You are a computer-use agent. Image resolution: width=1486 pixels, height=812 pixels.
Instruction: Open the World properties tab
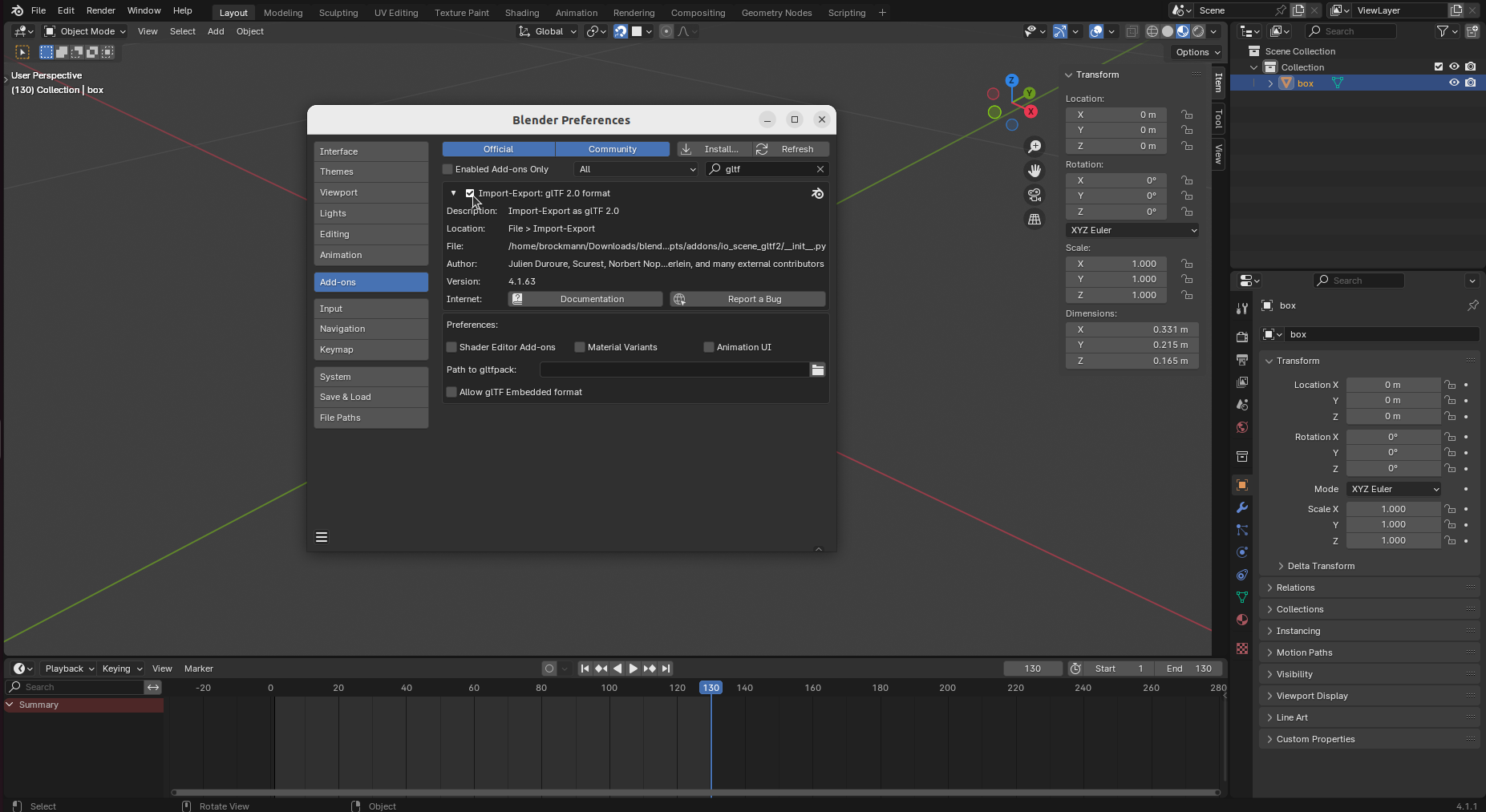(1242, 427)
